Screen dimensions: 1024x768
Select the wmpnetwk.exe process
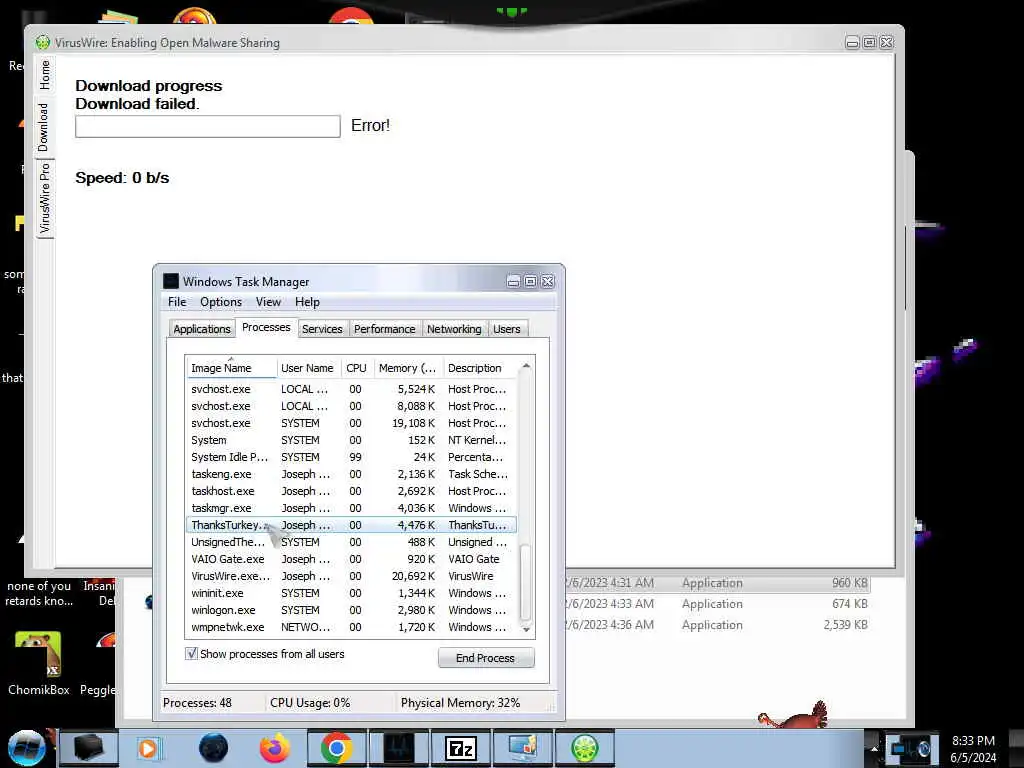(351, 627)
